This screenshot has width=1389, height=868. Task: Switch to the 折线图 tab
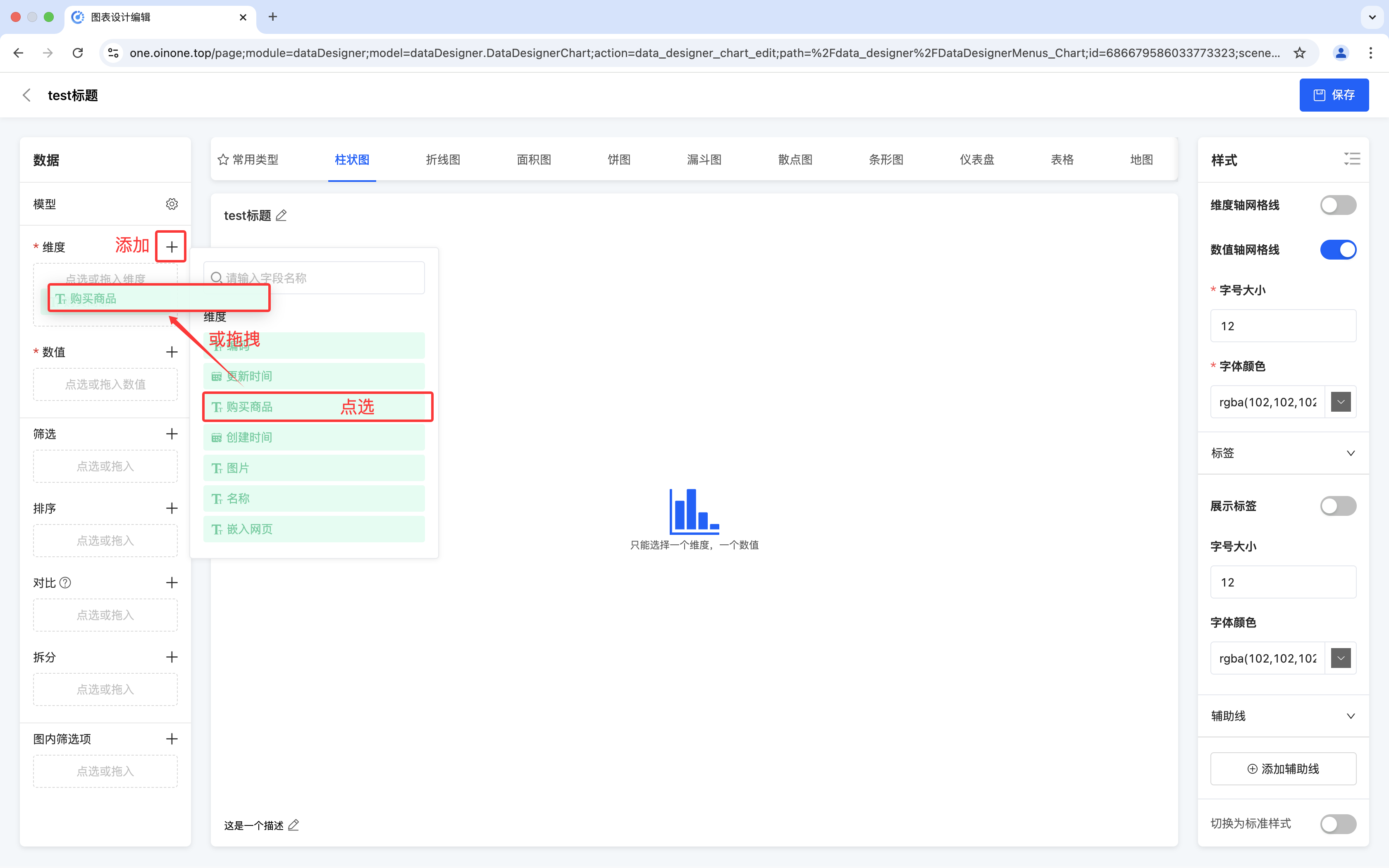pyautogui.click(x=442, y=160)
